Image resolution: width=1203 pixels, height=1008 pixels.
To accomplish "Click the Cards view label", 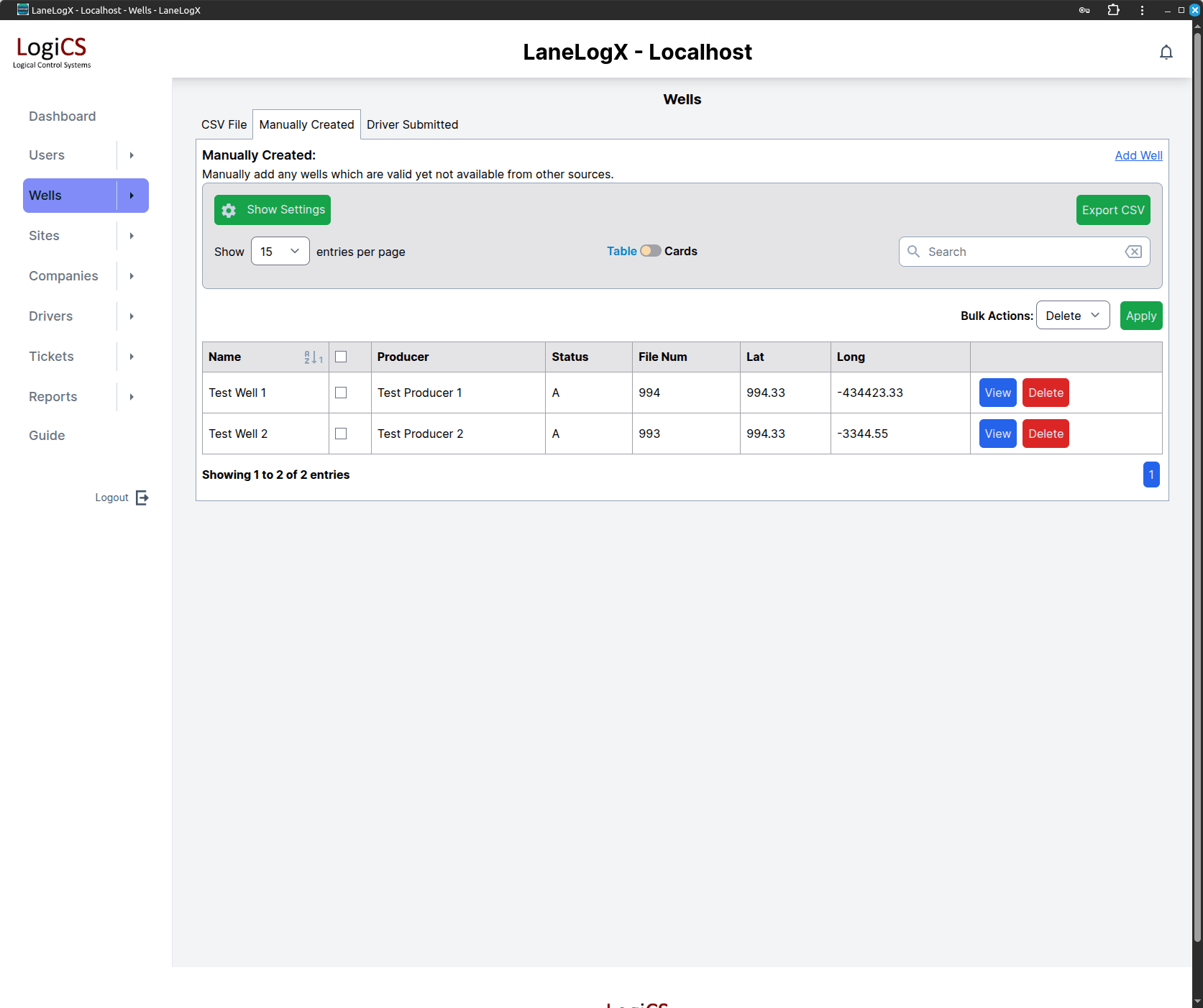I will (681, 251).
